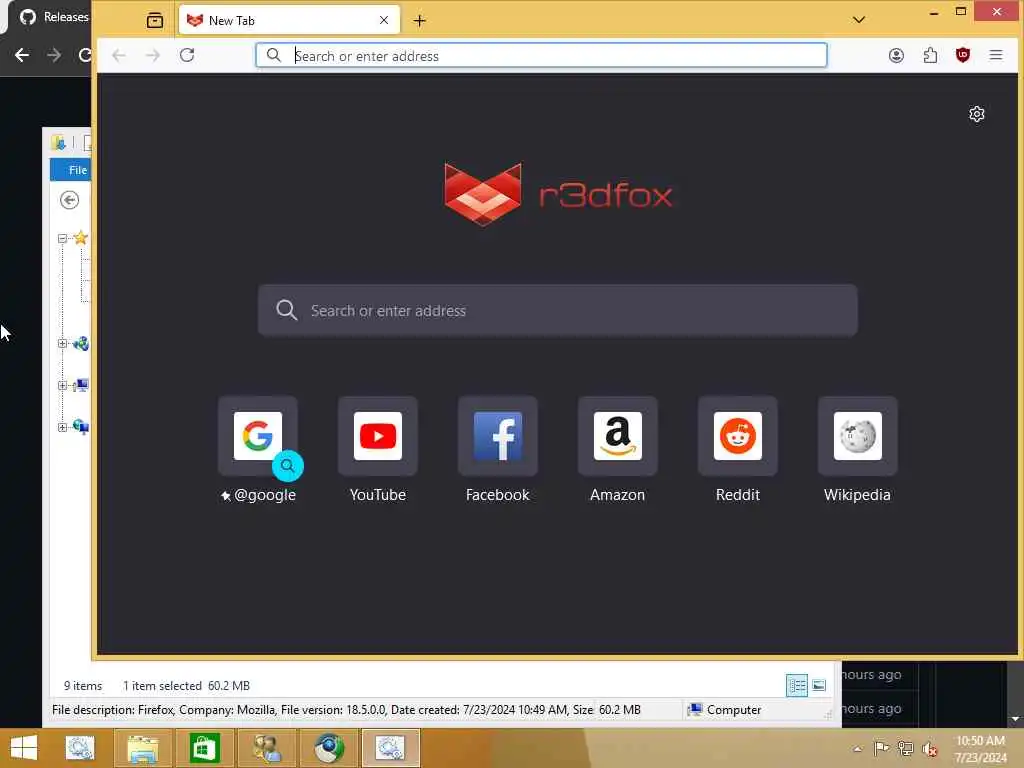Open the Reddit shortcut tile

click(738, 436)
